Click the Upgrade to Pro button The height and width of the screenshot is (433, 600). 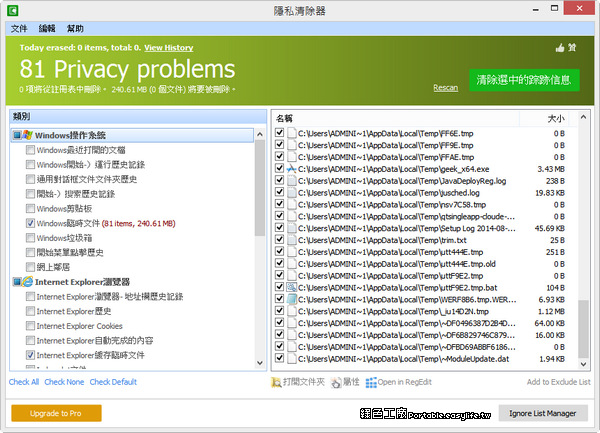(x=56, y=413)
